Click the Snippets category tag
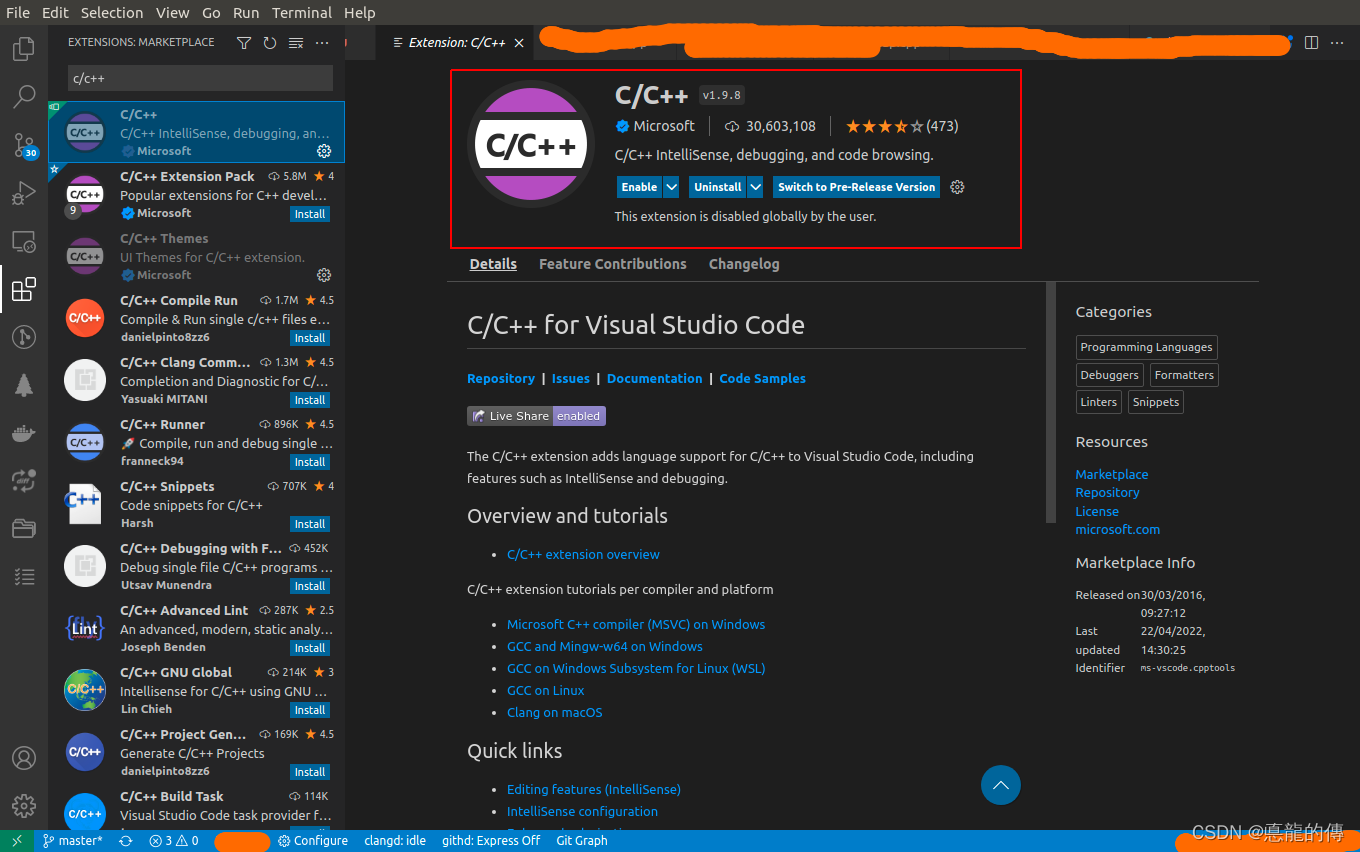The height and width of the screenshot is (852, 1360). tap(1156, 402)
